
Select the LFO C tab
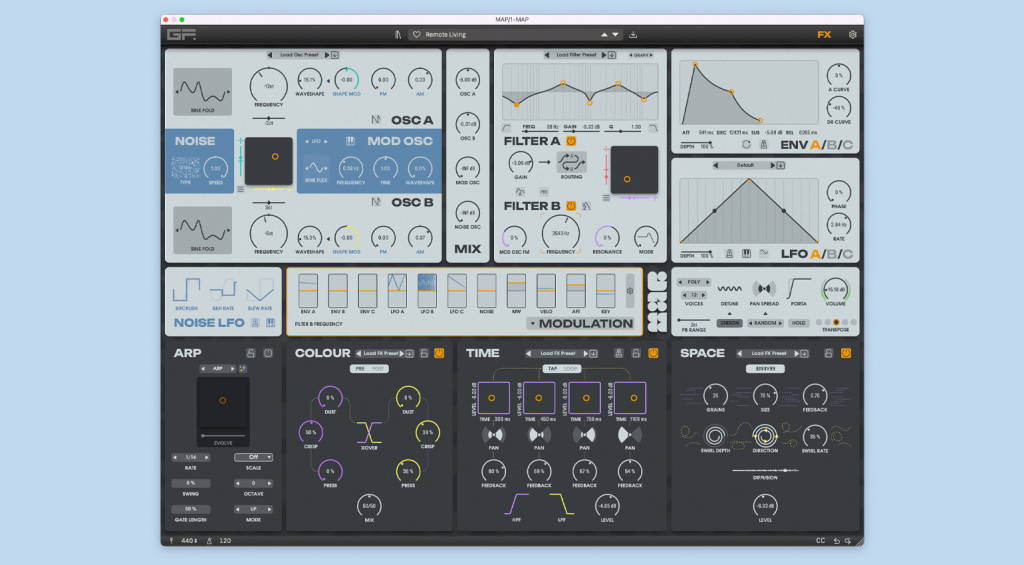[848, 254]
